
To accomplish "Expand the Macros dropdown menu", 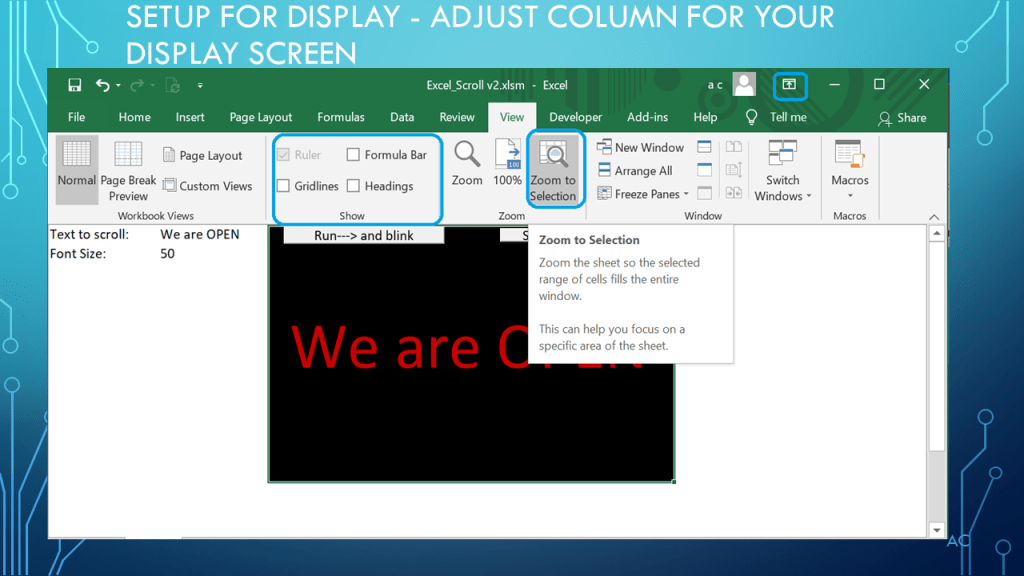I will [850, 172].
